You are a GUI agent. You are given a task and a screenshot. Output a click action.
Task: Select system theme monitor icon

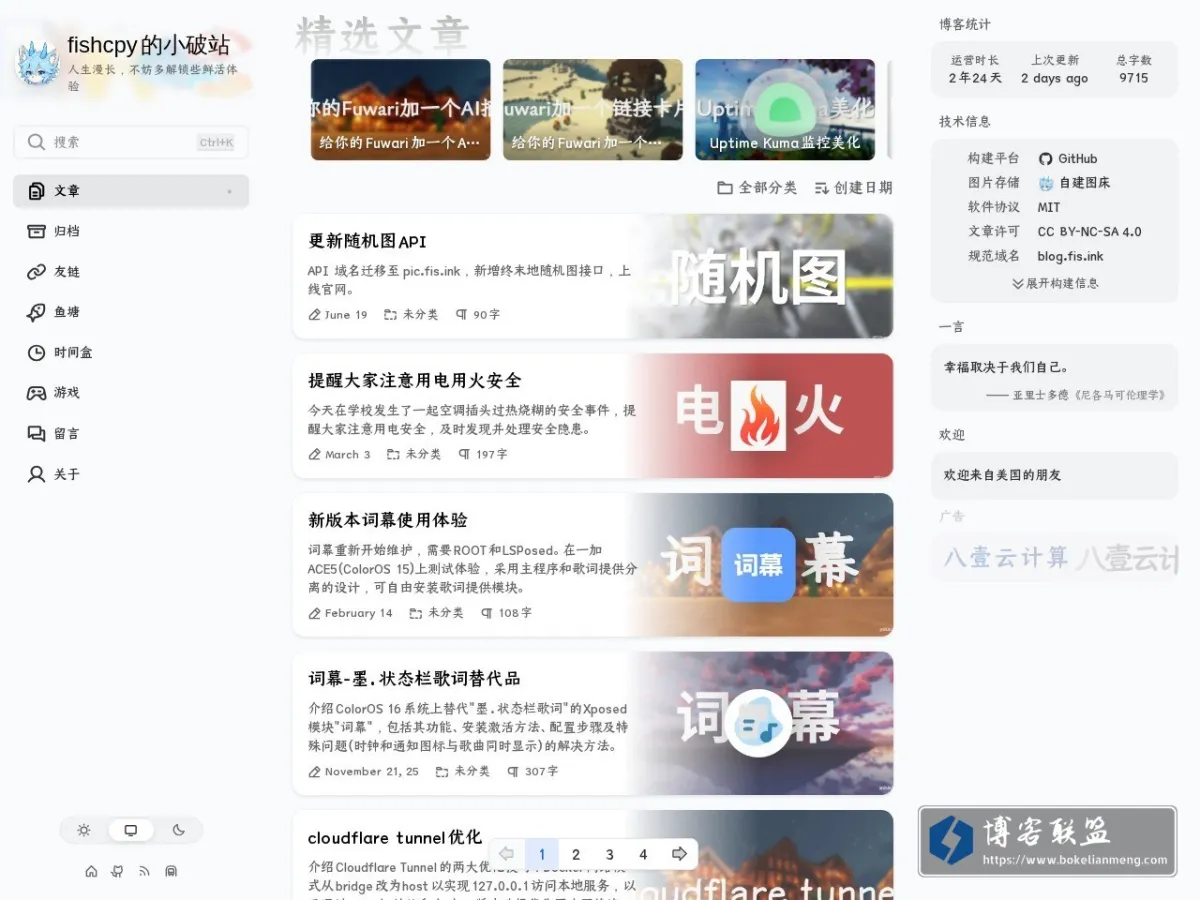click(x=131, y=830)
